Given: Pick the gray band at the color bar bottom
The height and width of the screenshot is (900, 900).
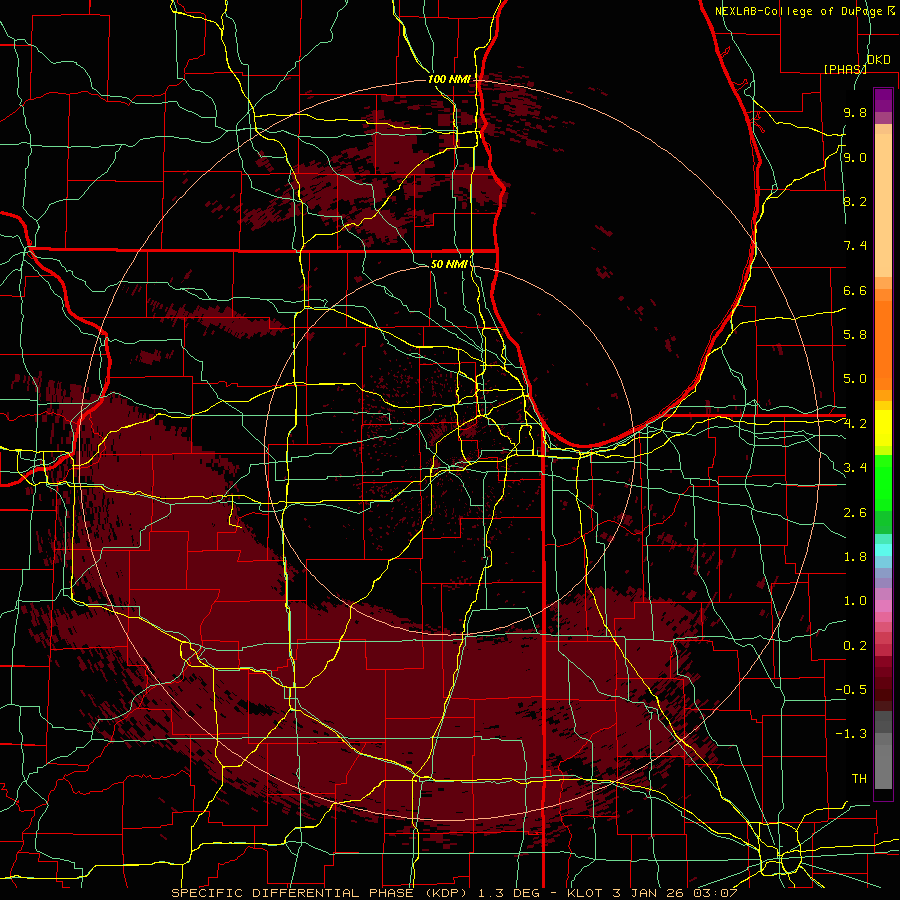Looking at the screenshot, I should coord(883,766).
